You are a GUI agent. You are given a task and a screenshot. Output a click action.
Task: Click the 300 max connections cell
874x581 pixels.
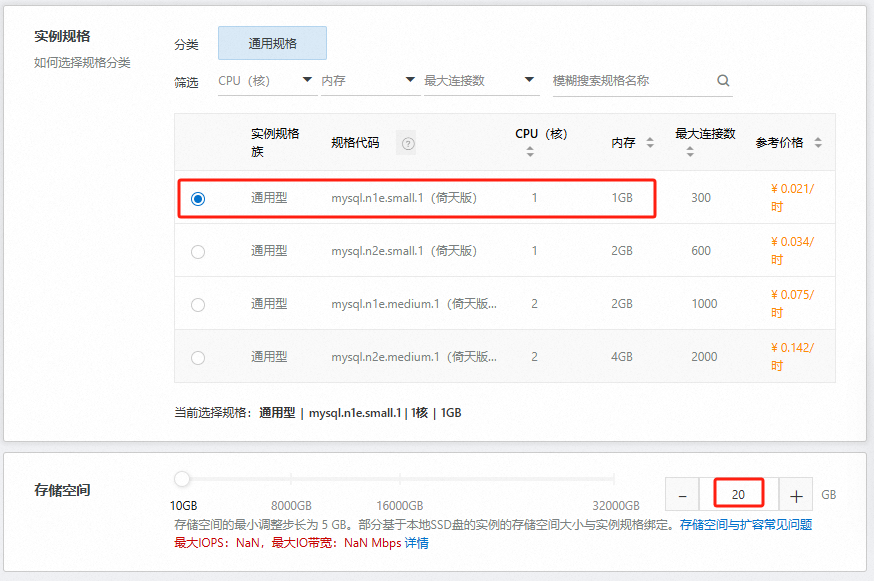click(x=701, y=198)
